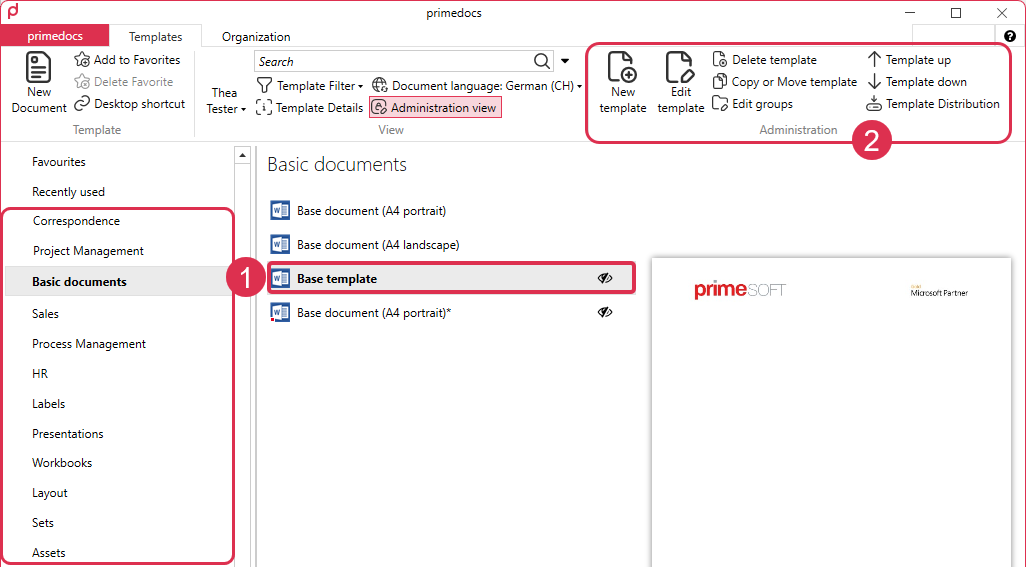
Task: Open the Labels category
Action: click(x=48, y=404)
